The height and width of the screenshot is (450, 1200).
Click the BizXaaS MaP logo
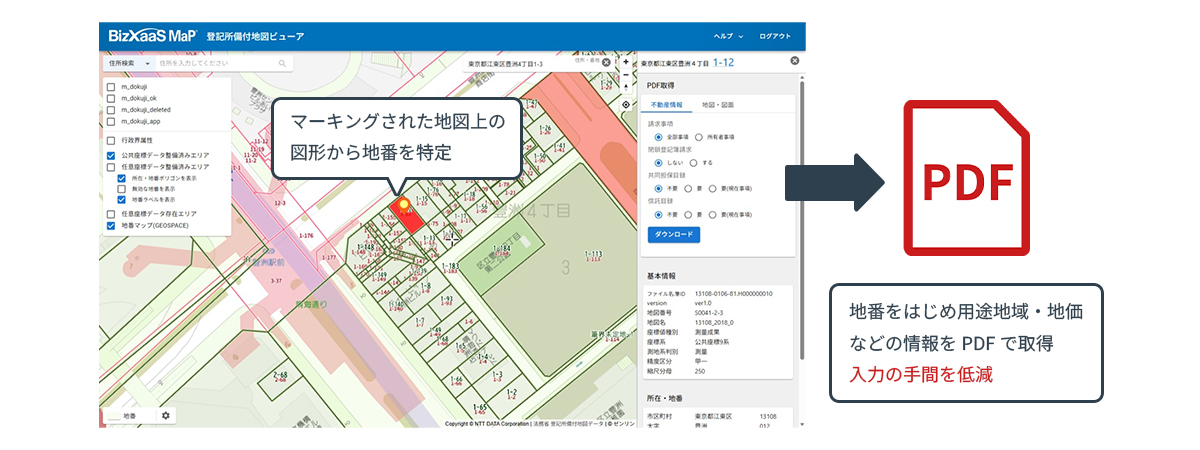(152, 36)
